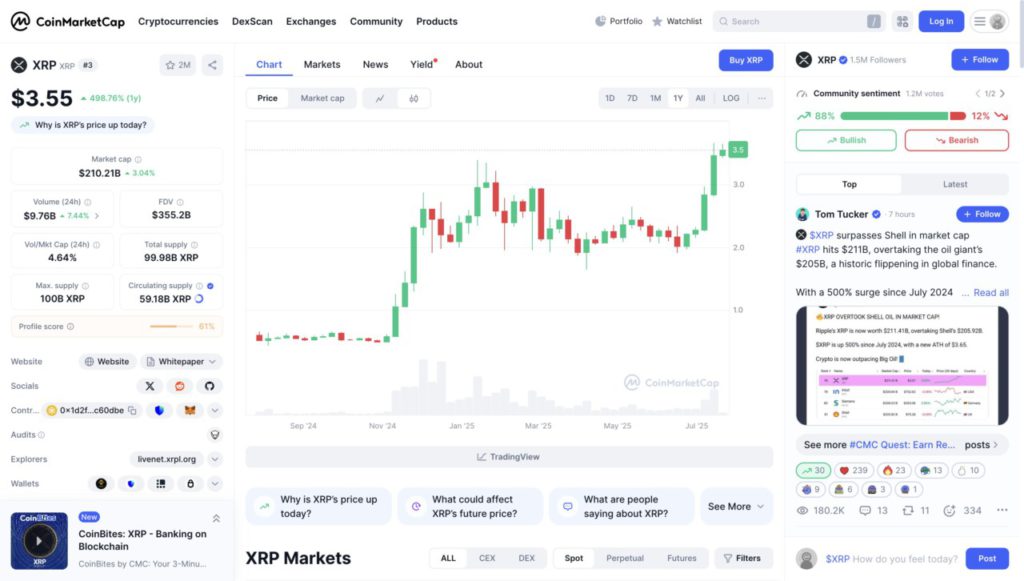Click the Search field in the header
This screenshot has height=581, width=1024.
click(x=795, y=21)
